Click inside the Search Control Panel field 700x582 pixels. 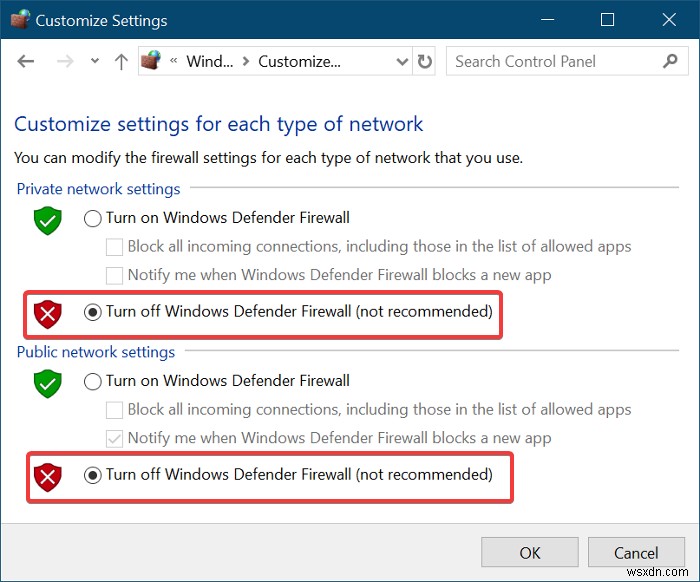pyautogui.click(x=552, y=62)
